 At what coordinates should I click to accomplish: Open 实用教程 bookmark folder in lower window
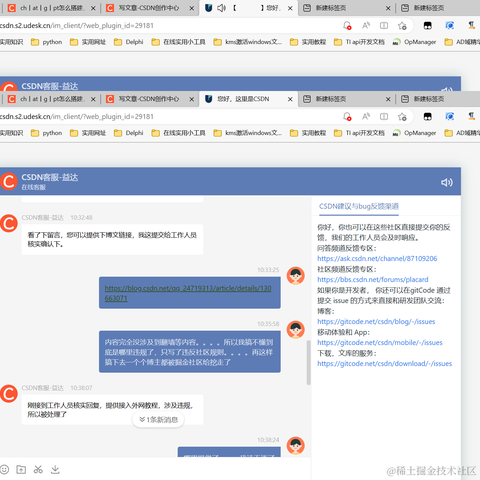click(x=308, y=133)
